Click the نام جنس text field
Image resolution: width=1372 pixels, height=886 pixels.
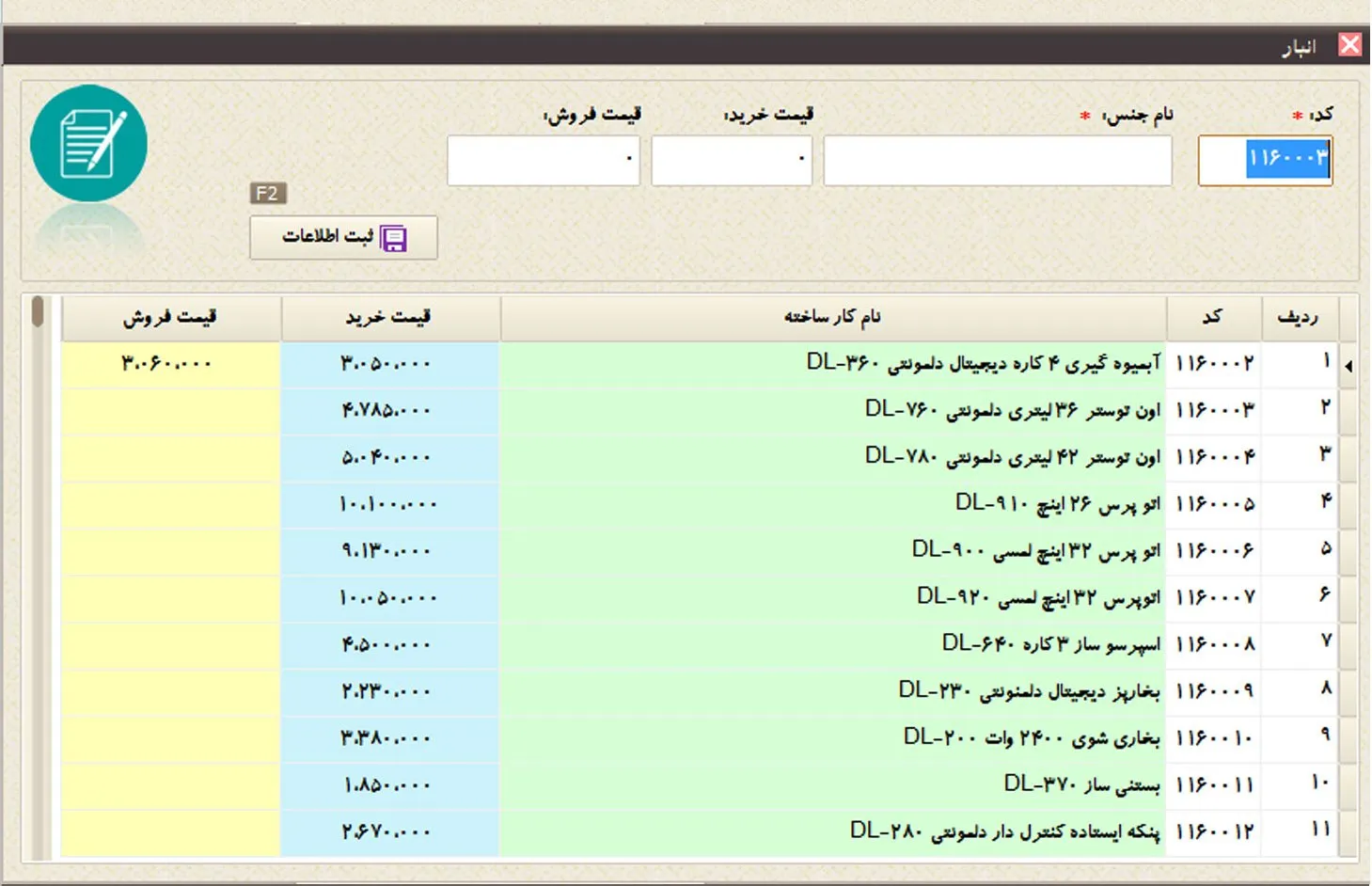point(998,160)
